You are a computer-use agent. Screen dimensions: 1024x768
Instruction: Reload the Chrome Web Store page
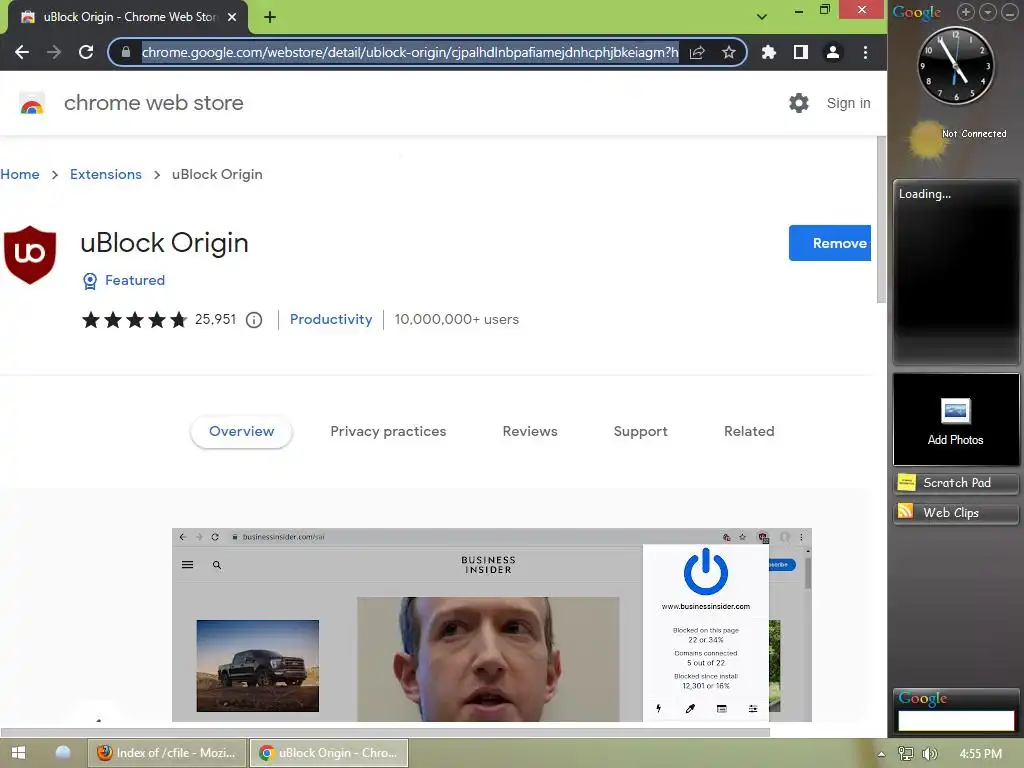click(86, 52)
